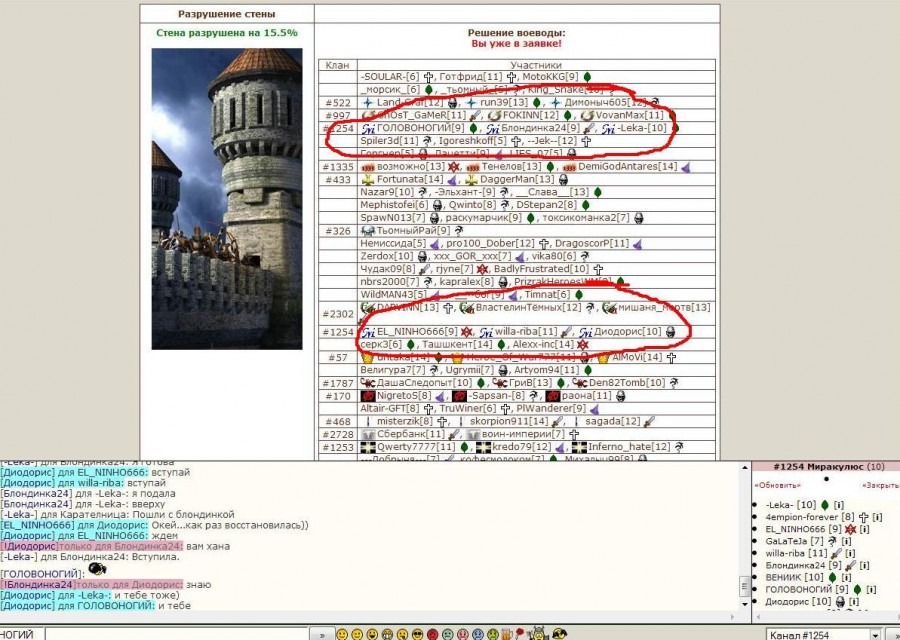Open player возможно[13] profile
This screenshot has width=900, height=640.
410,166
